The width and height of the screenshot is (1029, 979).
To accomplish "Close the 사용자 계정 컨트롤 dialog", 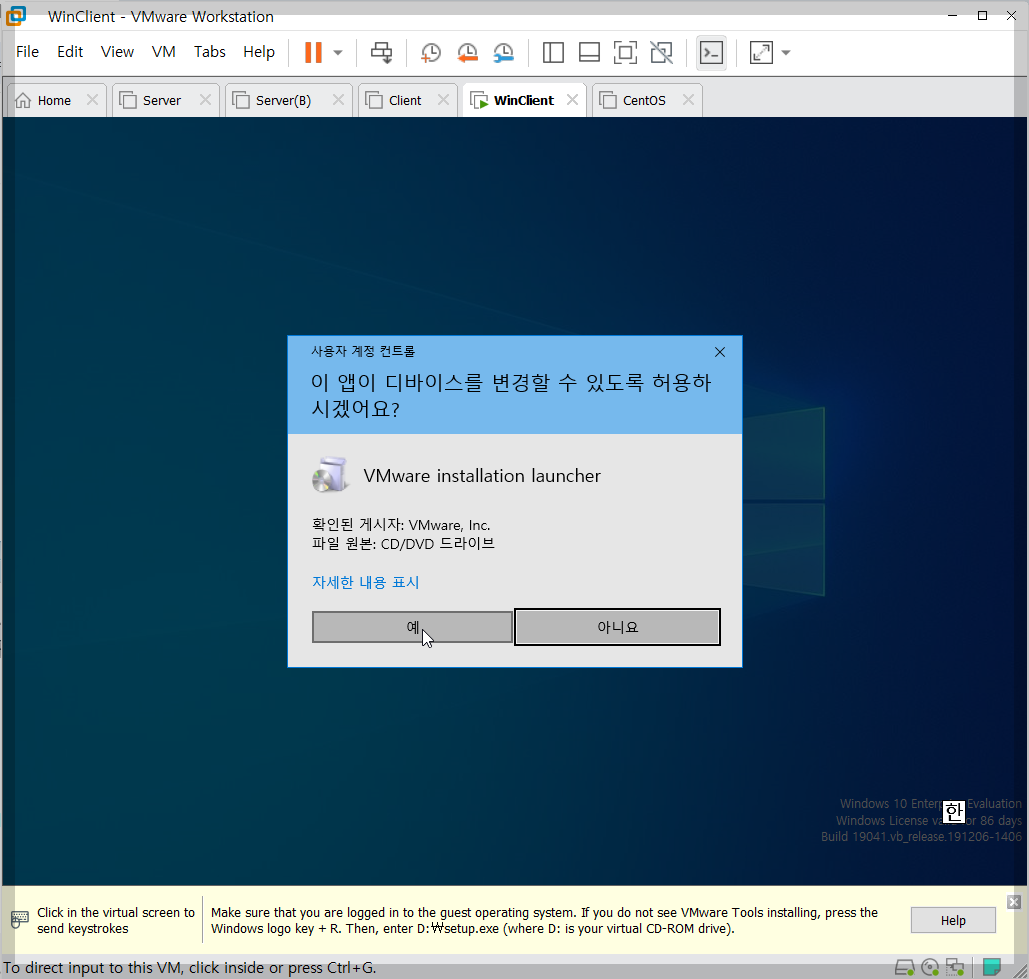I will coord(720,352).
